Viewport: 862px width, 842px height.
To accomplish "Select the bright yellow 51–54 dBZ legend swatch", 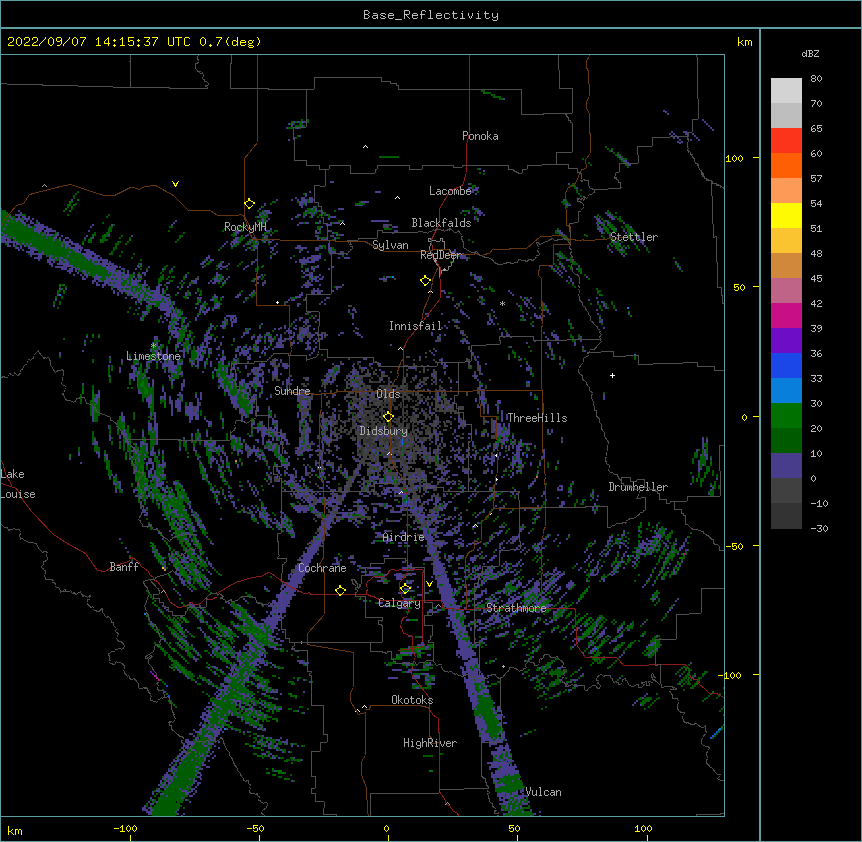I will click(x=786, y=215).
